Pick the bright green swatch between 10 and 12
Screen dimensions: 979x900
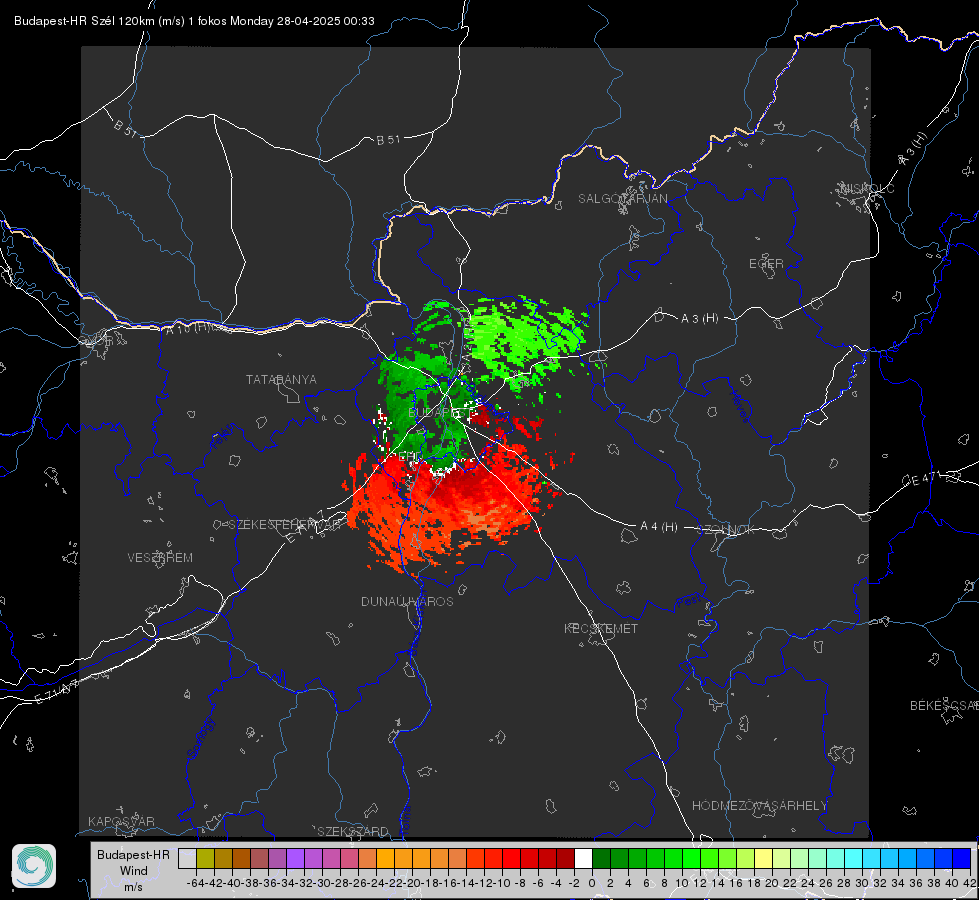[x=691, y=858]
